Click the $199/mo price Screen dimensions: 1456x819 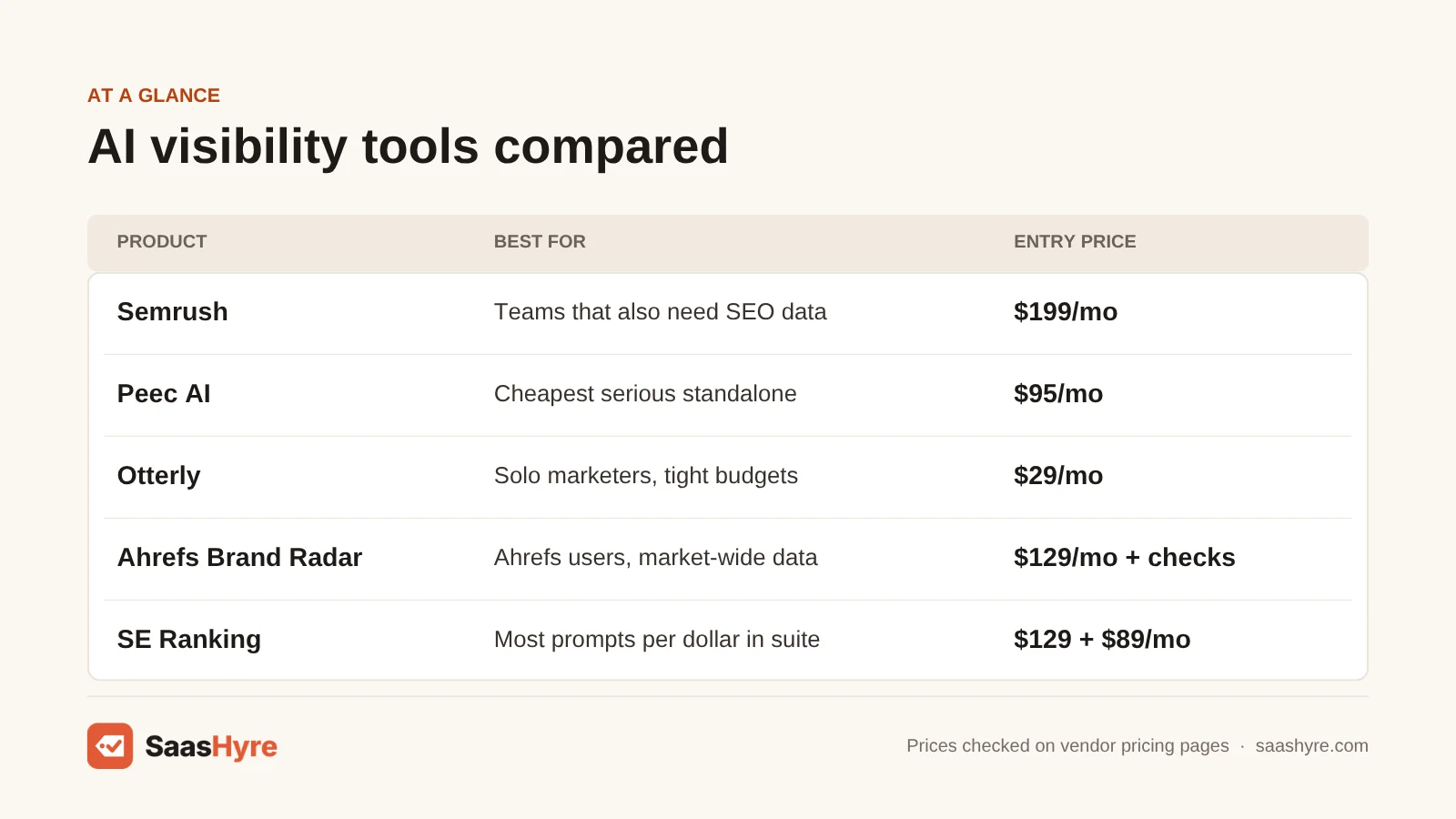1066,311
